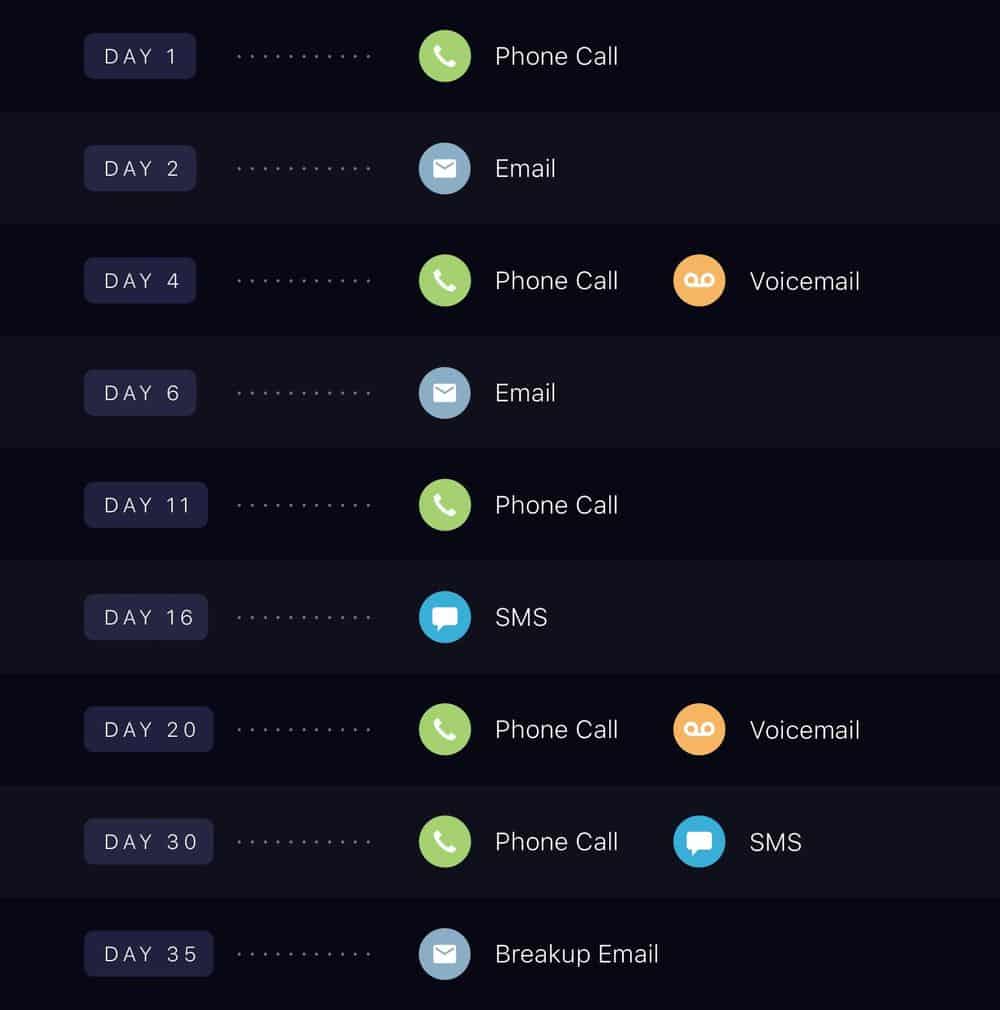Click the DAY 16 badge
Image resolution: width=1000 pixels, height=1010 pixels.
pyautogui.click(x=146, y=617)
